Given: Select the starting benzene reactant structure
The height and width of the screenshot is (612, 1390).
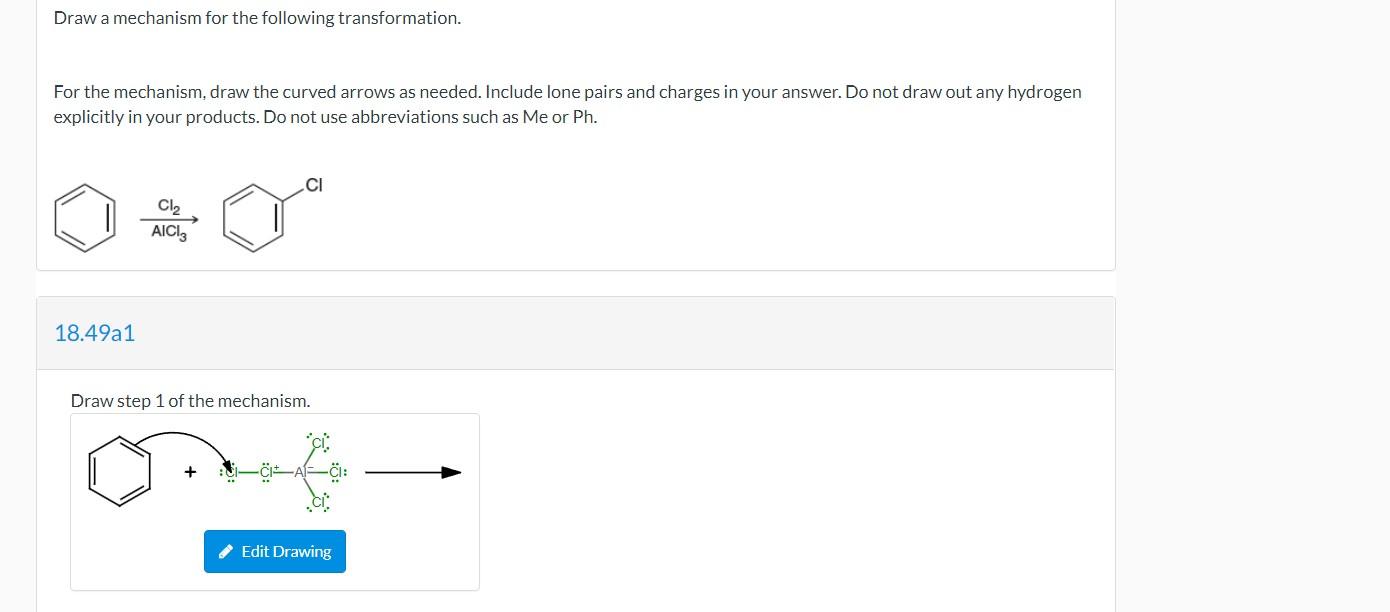Looking at the screenshot, I should click(85, 217).
